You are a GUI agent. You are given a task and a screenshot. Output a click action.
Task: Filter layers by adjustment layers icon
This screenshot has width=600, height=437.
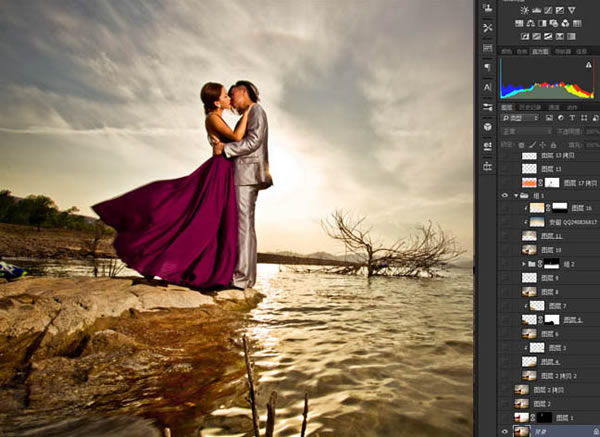click(561, 118)
